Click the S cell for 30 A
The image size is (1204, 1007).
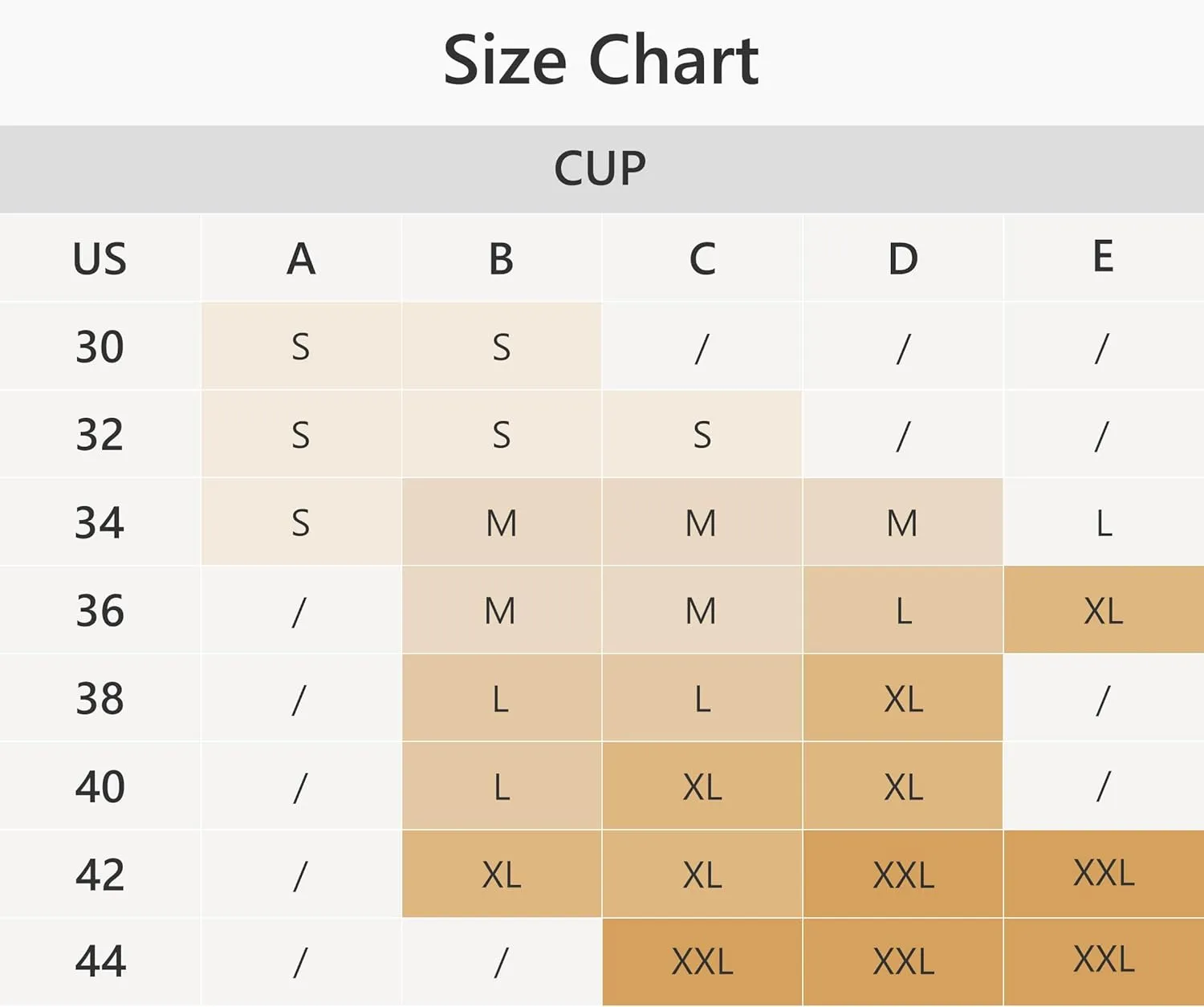(301, 347)
